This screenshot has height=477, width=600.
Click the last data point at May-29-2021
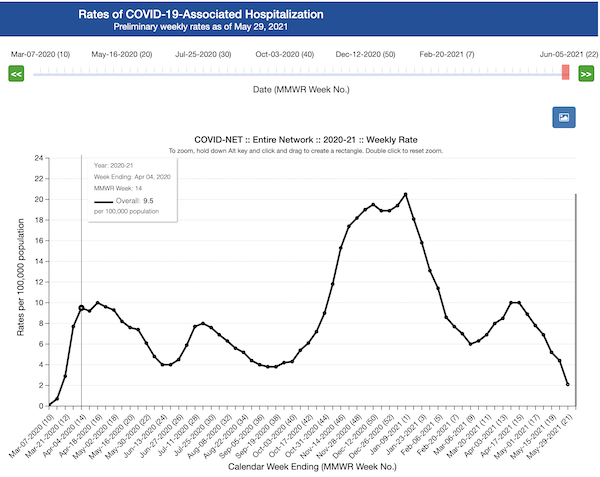click(567, 384)
